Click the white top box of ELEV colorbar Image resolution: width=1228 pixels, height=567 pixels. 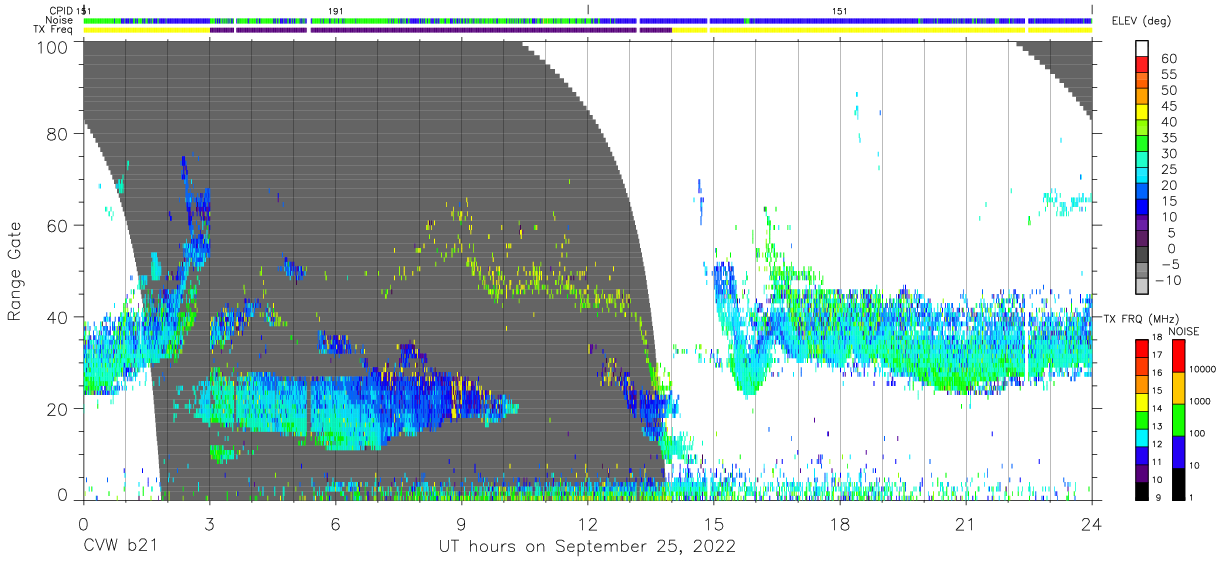(1141, 50)
